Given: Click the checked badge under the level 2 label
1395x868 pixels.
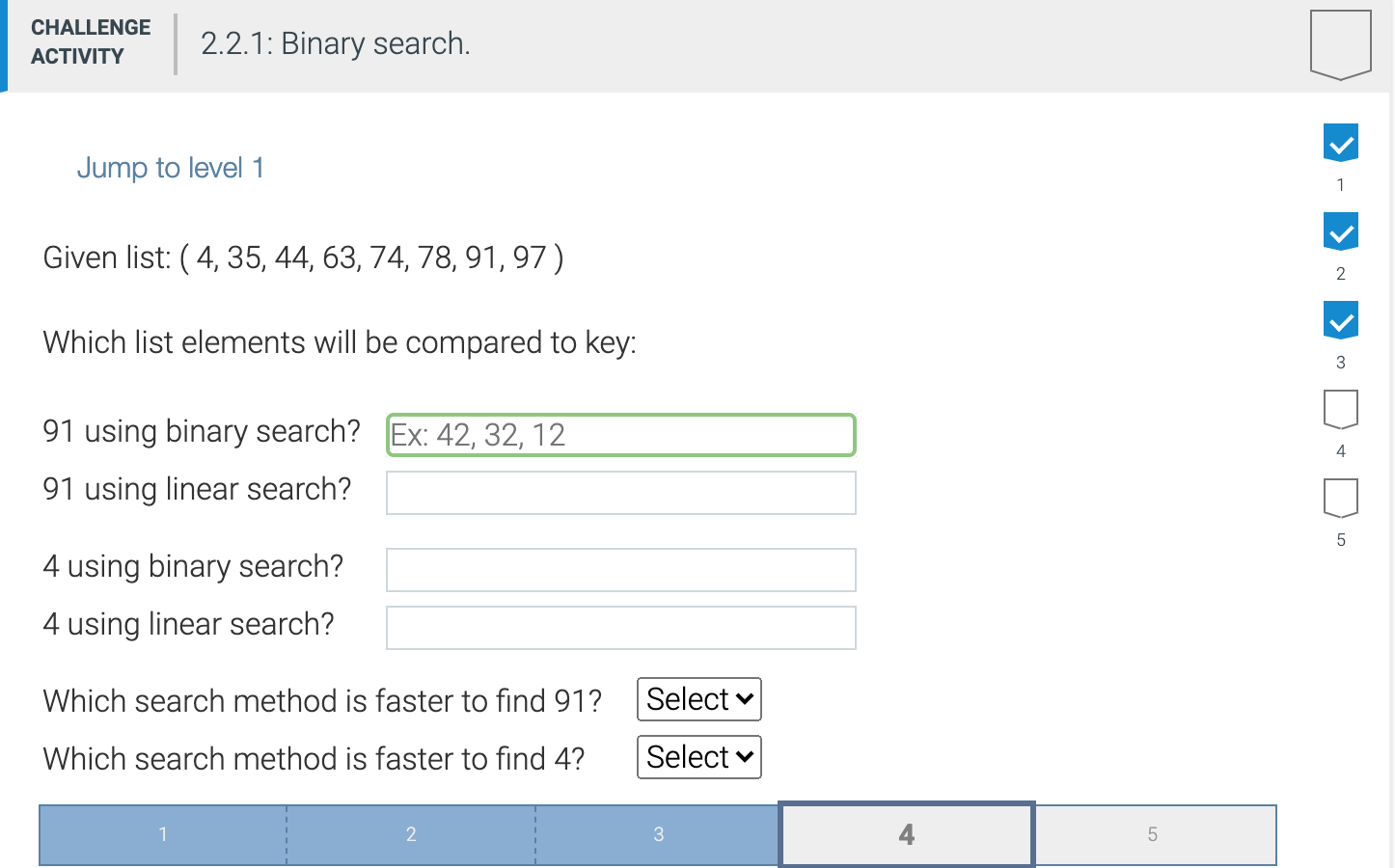Looking at the screenshot, I should pyautogui.click(x=1341, y=231).
